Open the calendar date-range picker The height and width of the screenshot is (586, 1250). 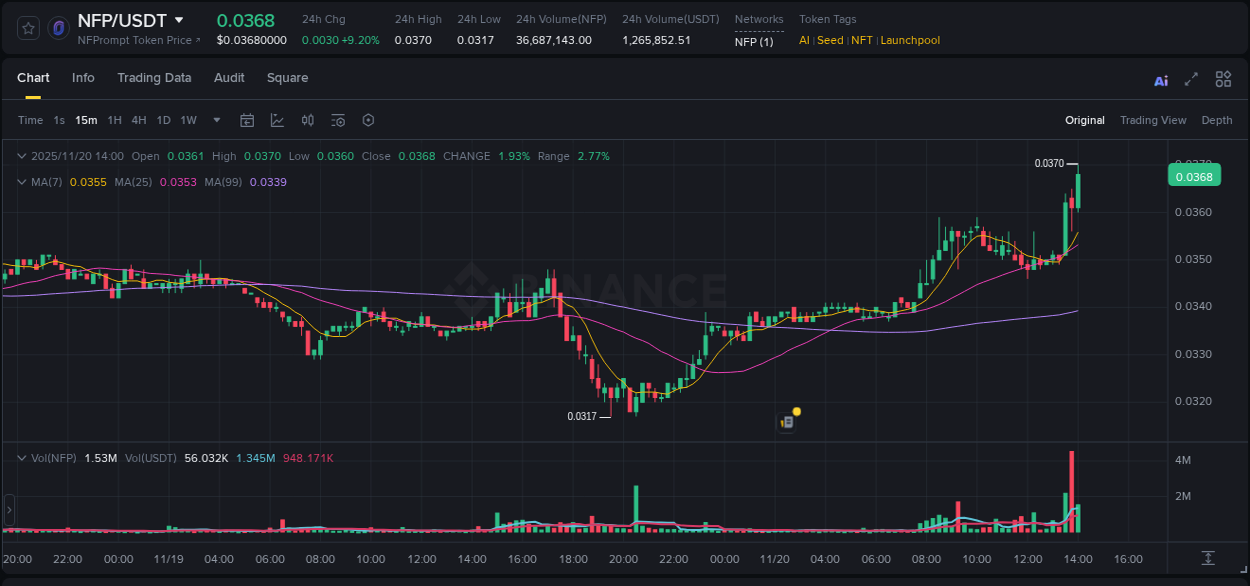247,119
